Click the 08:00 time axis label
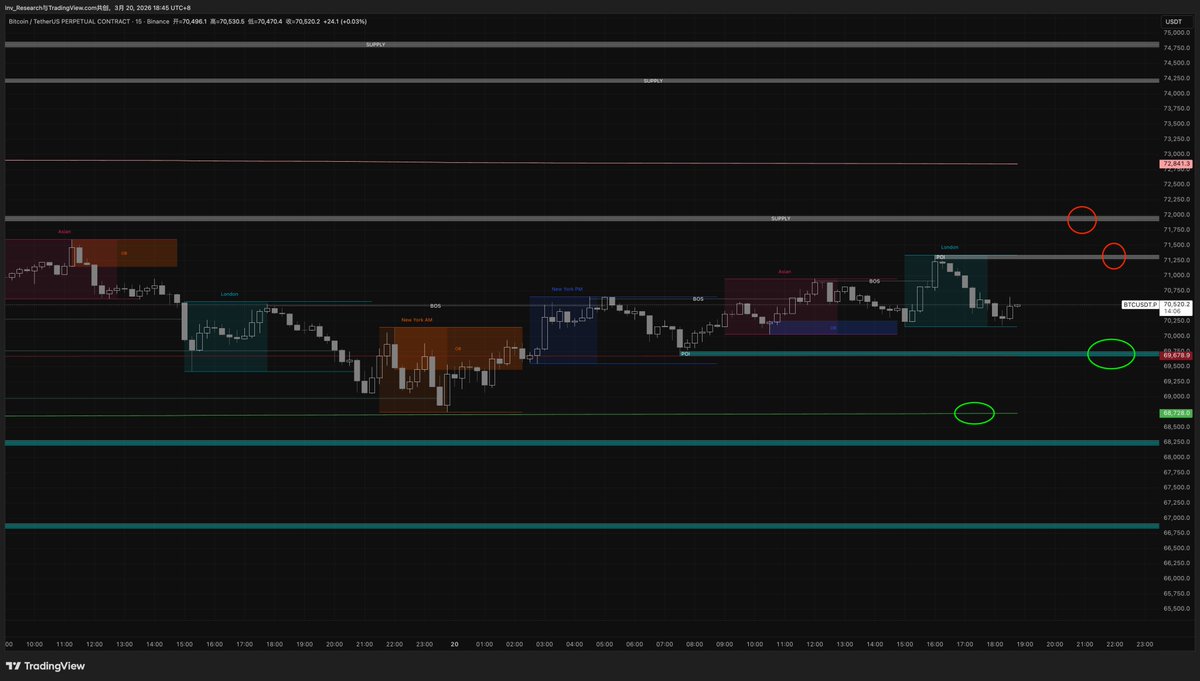The height and width of the screenshot is (681, 1200). 695,645
